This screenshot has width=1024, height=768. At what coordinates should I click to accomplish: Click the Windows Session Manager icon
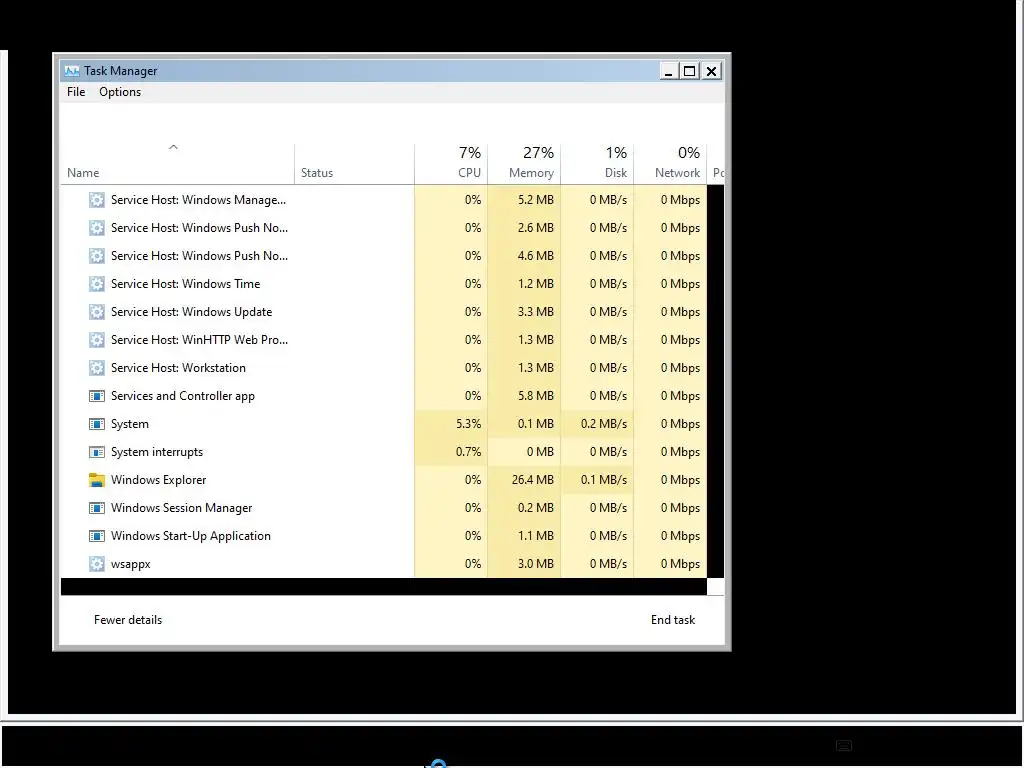pyautogui.click(x=97, y=508)
